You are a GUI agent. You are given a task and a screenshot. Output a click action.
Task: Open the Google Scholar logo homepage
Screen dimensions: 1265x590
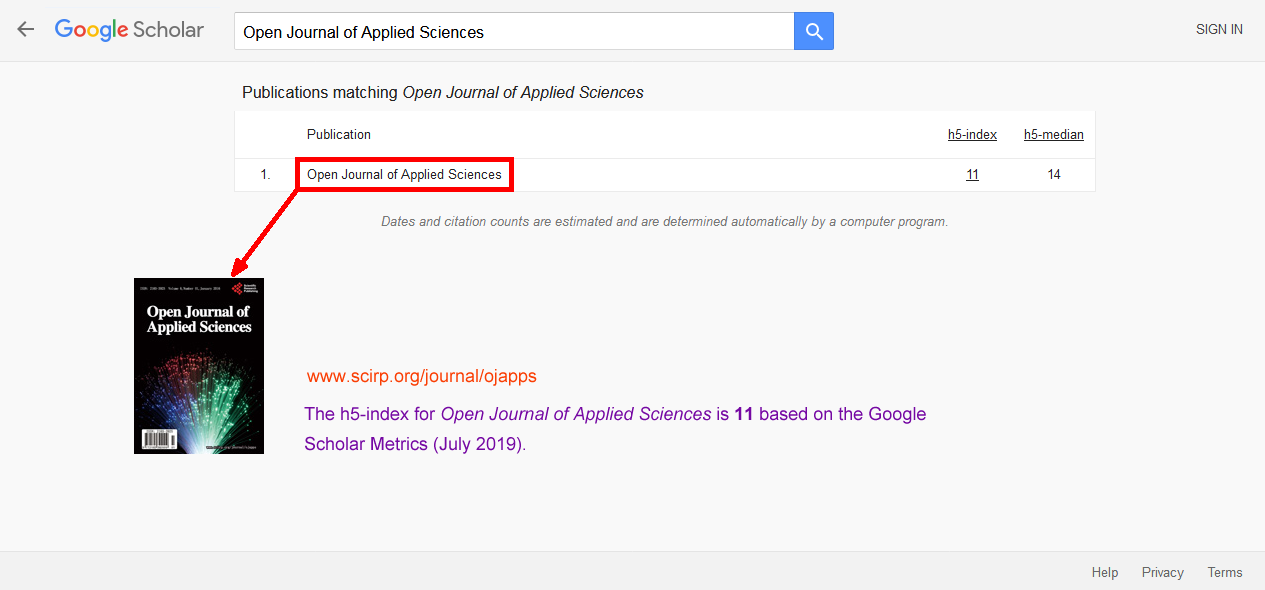click(129, 30)
